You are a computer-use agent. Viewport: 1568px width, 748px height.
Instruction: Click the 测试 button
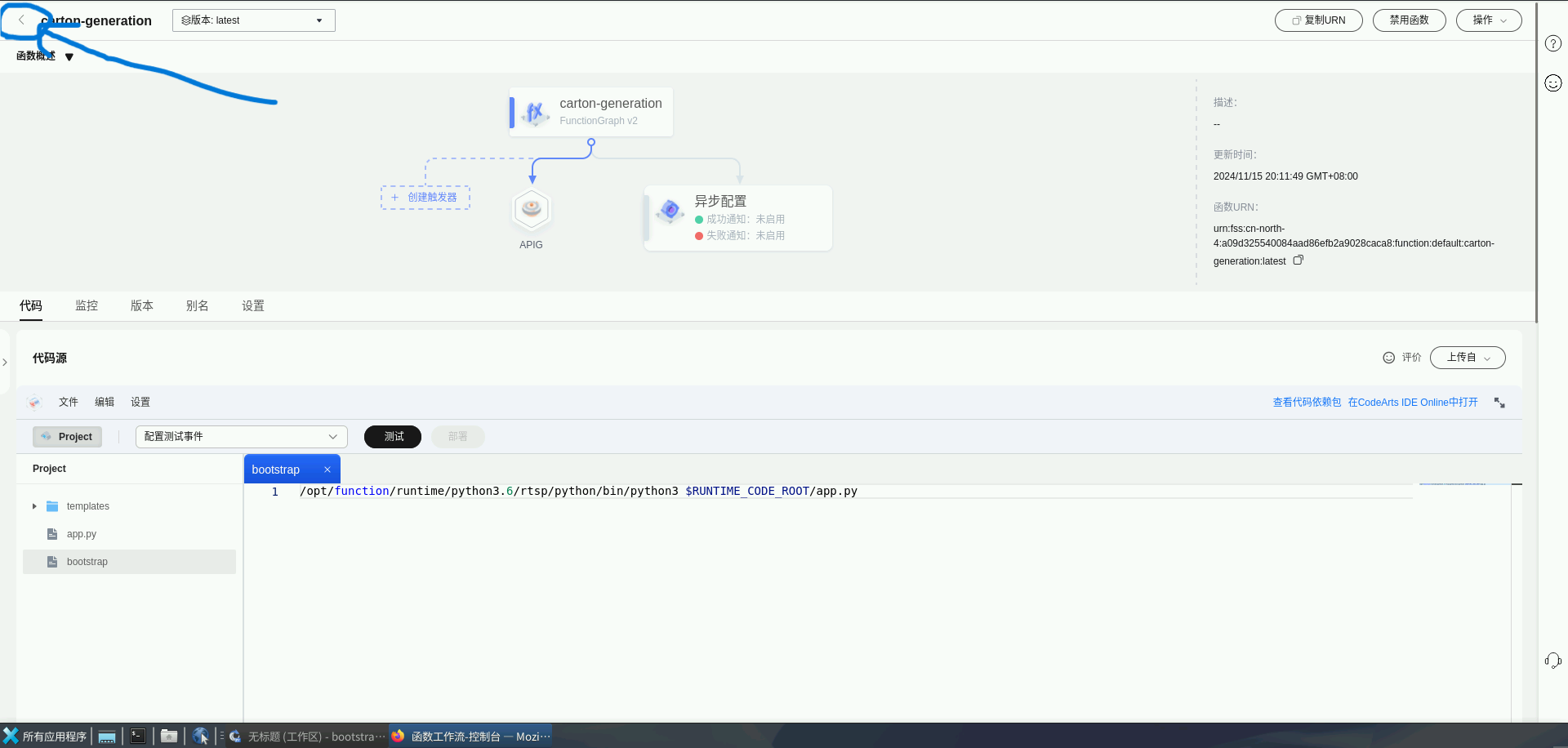393,437
